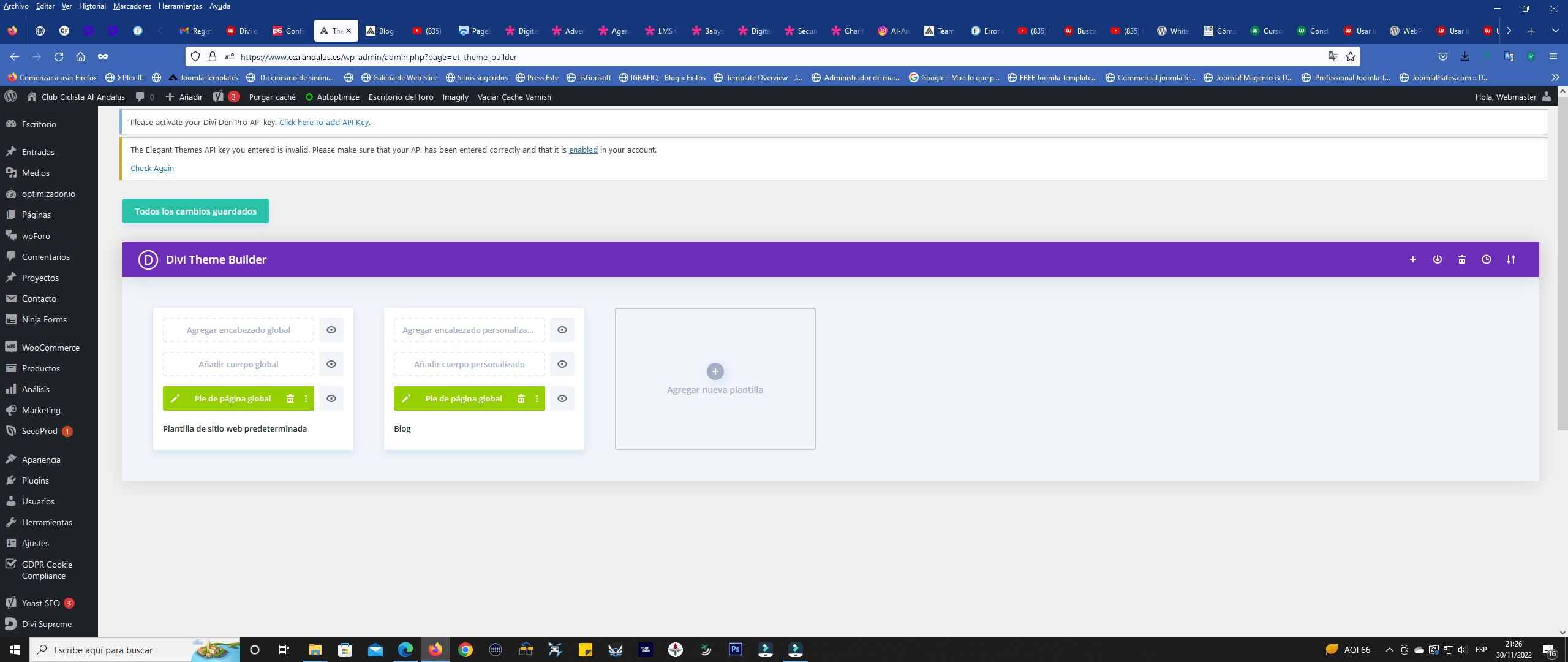1568x662 pixels.
Task: Toggle visibility of default template global footer
Action: pyautogui.click(x=331, y=398)
